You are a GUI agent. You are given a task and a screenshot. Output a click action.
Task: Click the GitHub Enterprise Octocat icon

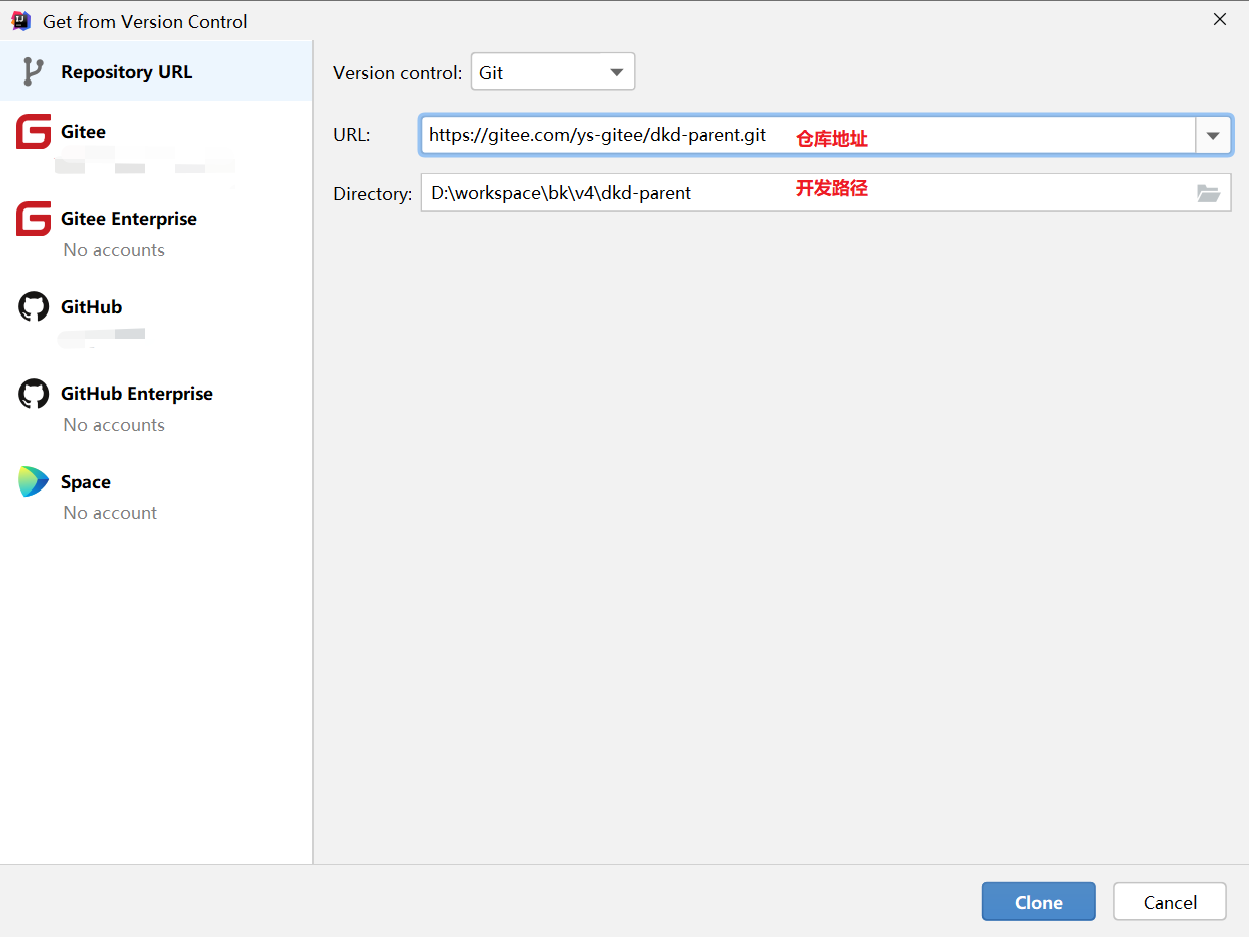(33, 394)
